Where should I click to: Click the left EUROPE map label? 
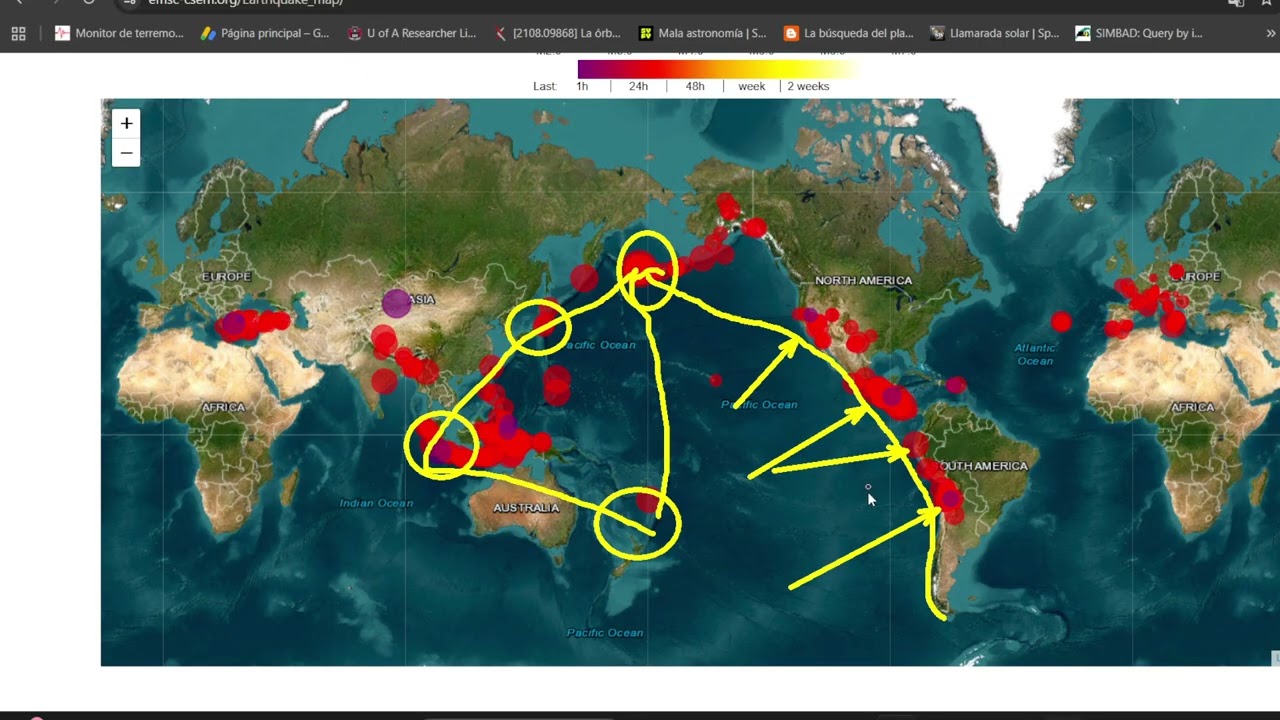[x=226, y=277]
